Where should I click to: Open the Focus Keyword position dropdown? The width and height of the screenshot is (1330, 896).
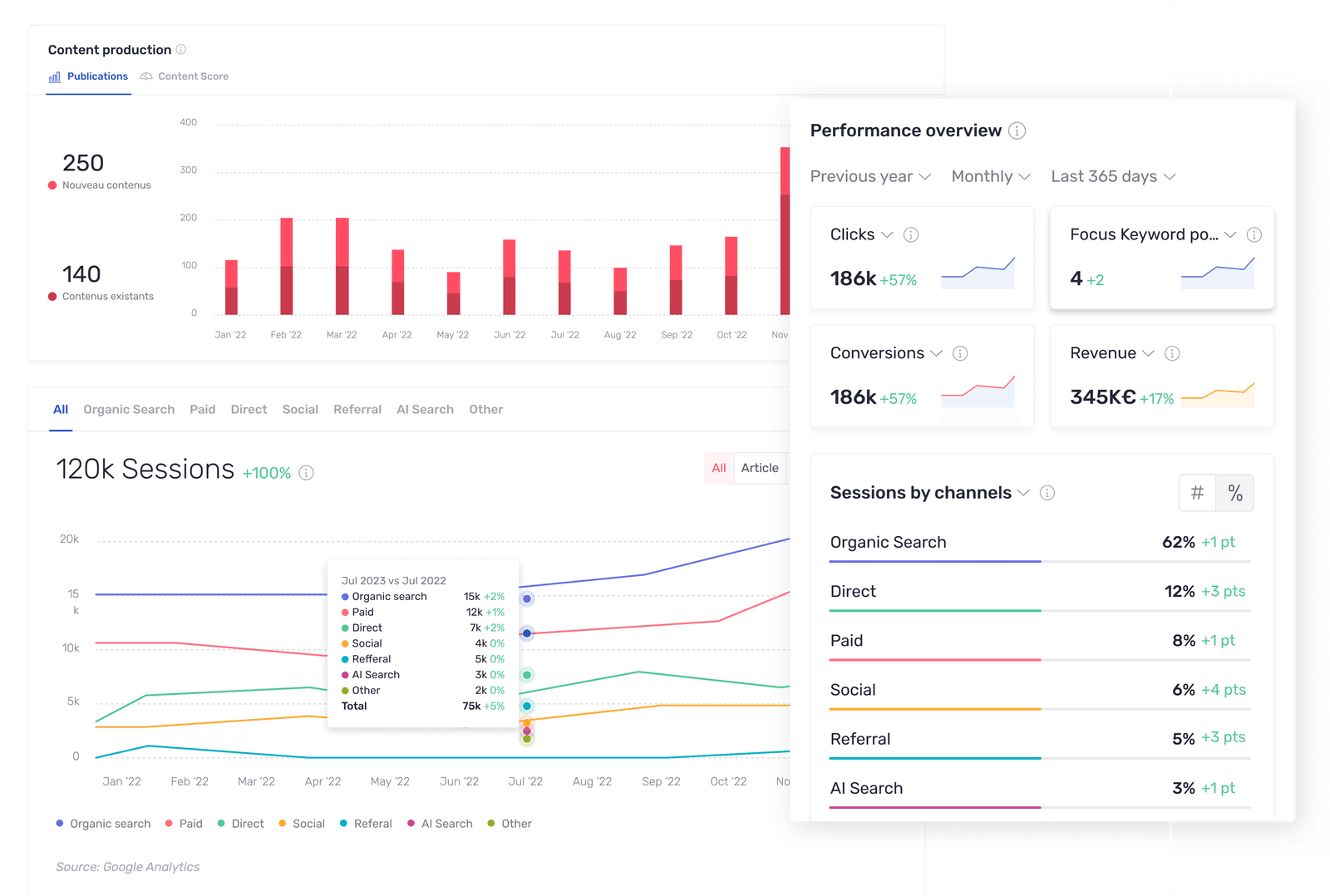coord(1153,234)
